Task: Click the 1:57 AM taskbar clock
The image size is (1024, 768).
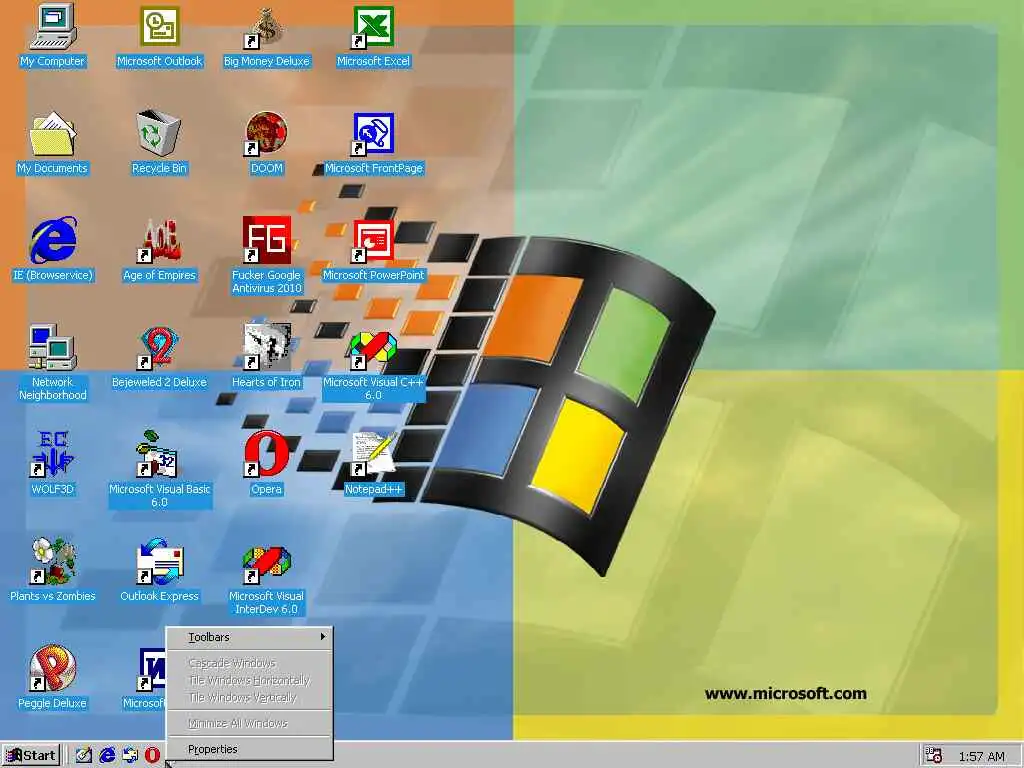Action: point(982,757)
